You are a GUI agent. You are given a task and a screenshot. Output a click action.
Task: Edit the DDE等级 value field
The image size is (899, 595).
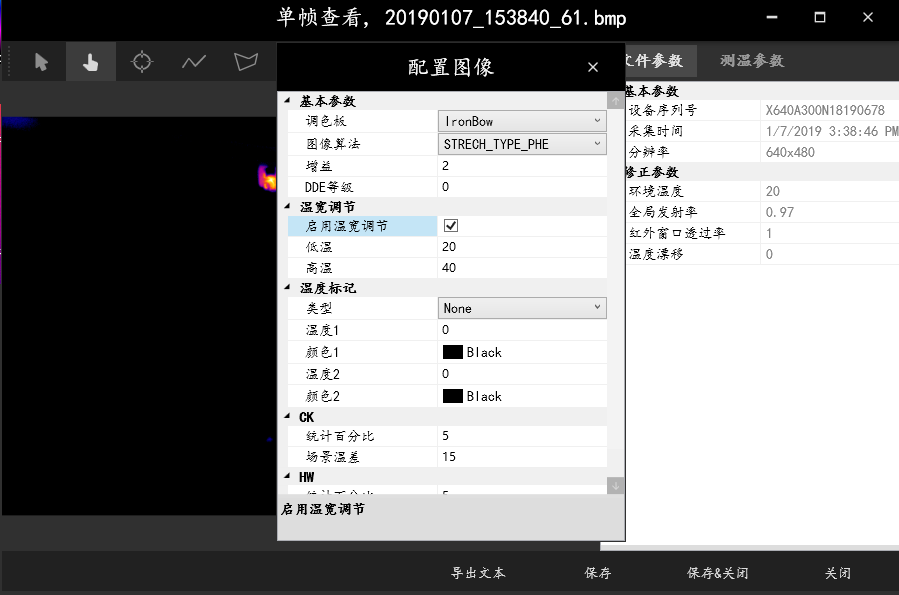pos(522,187)
